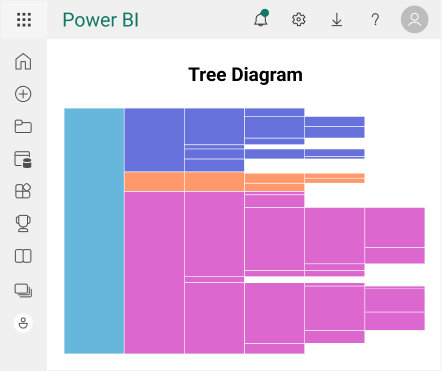Click the Power BI logo text
The image size is (442, 371).
[x=101, y=20]
